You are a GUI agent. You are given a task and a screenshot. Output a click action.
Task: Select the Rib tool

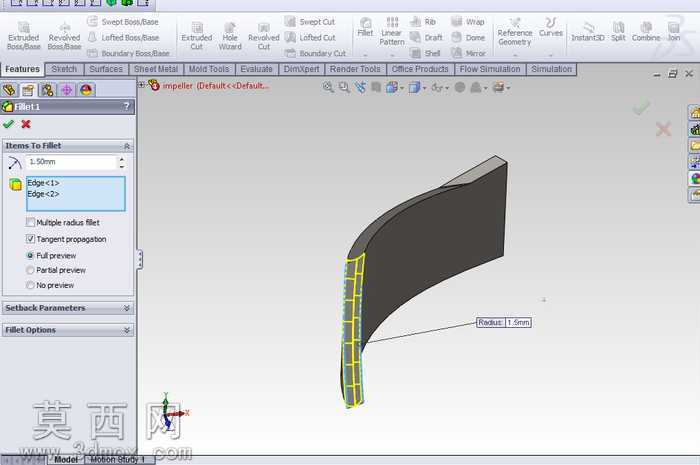423,21
